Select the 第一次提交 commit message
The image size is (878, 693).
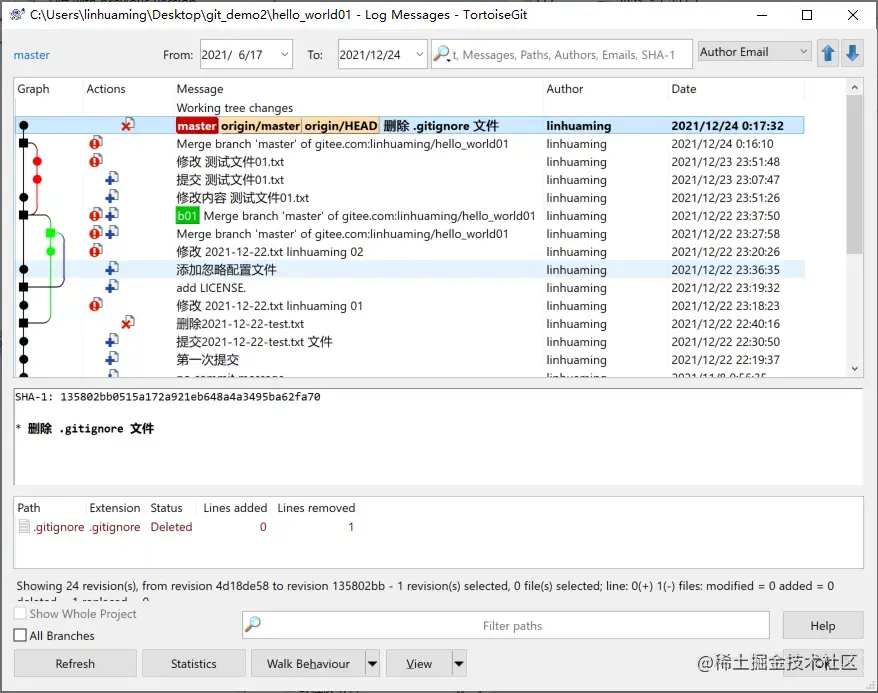point(208,359)
